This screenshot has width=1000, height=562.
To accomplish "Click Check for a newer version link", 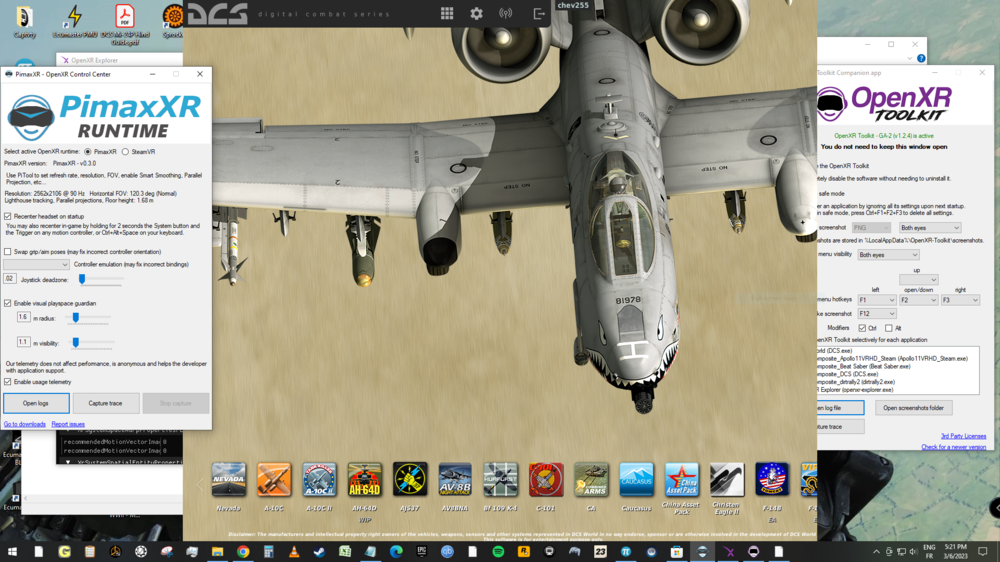I will [953, 447].
